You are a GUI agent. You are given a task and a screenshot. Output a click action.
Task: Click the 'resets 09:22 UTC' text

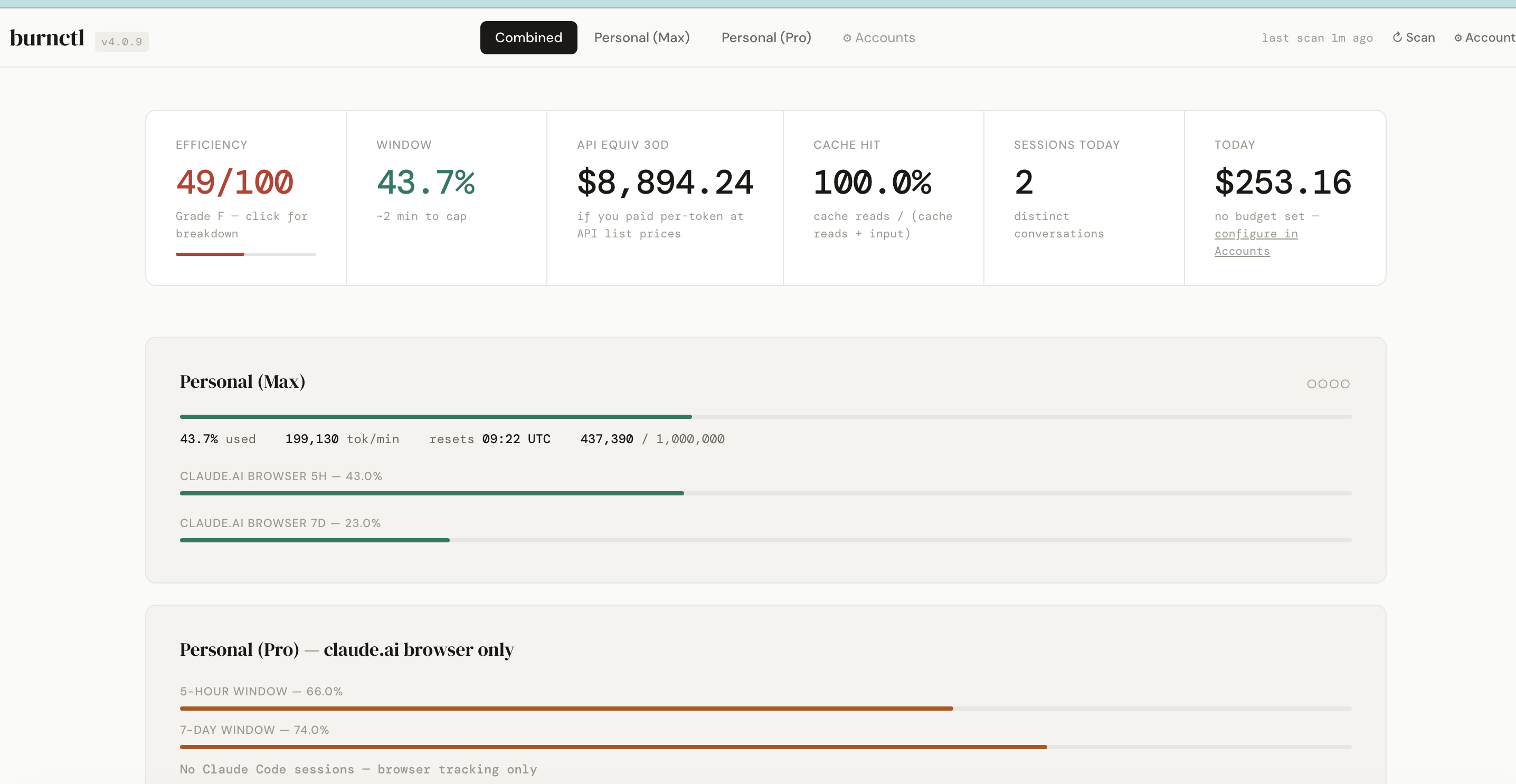pyautogui.click(x=490, y=439)
